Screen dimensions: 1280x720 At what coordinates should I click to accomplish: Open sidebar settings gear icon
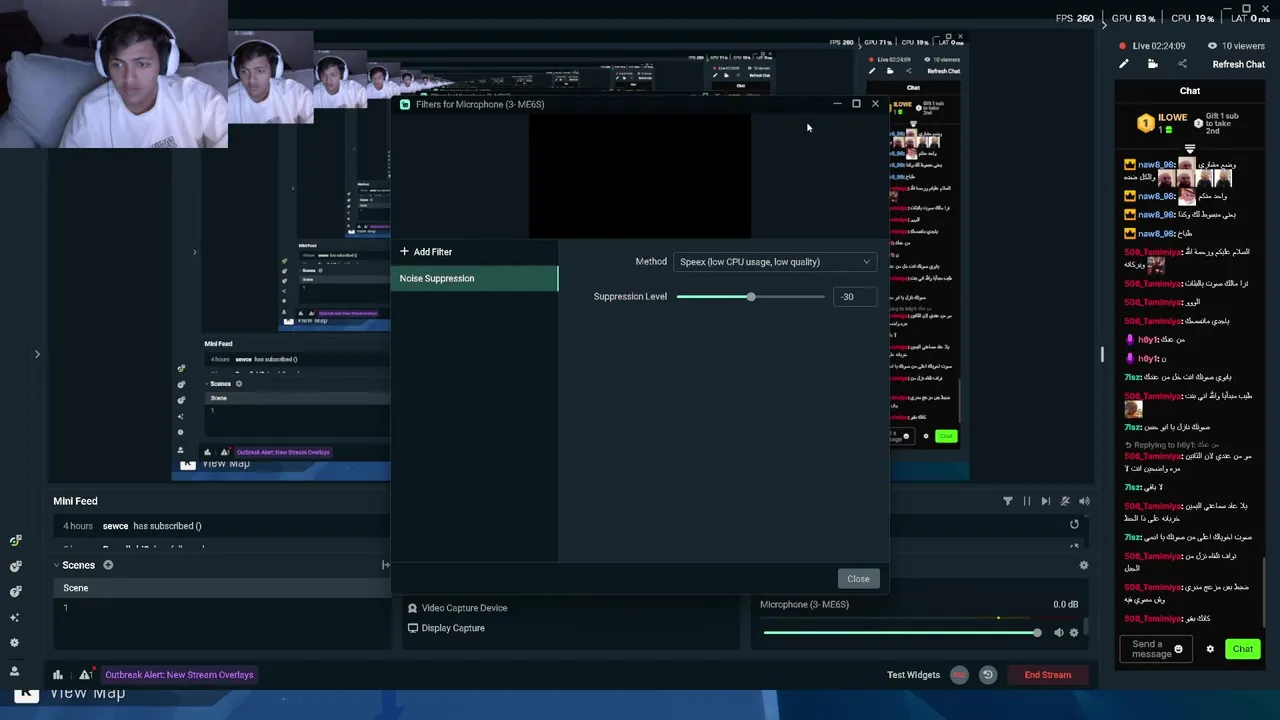point(14,643)
